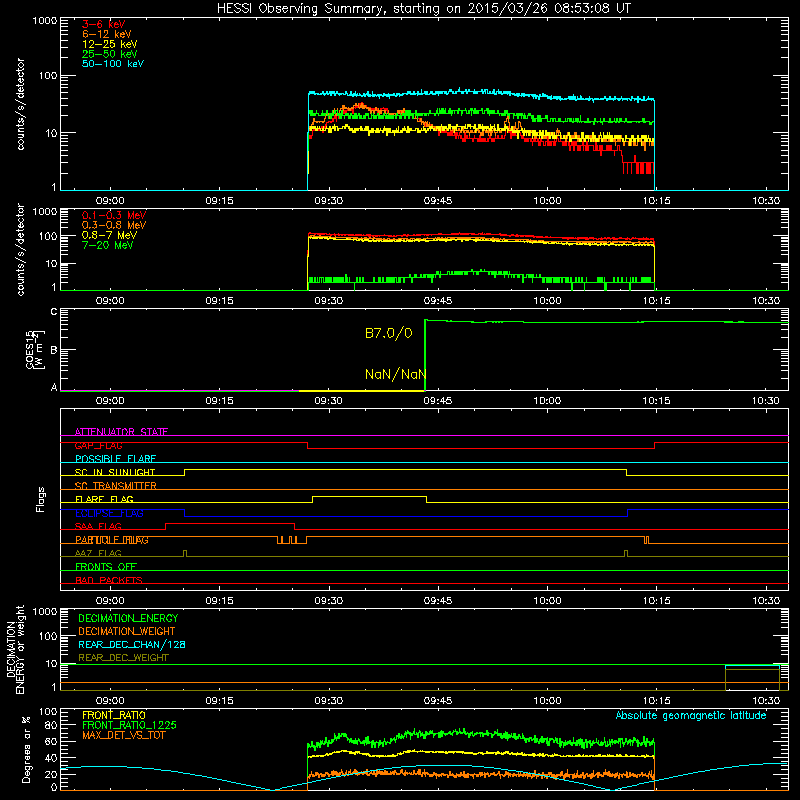Screen dimensions: 800x800
Task: Select the "Absolute geomagnetic latitude" label
Action: point(691,715)
